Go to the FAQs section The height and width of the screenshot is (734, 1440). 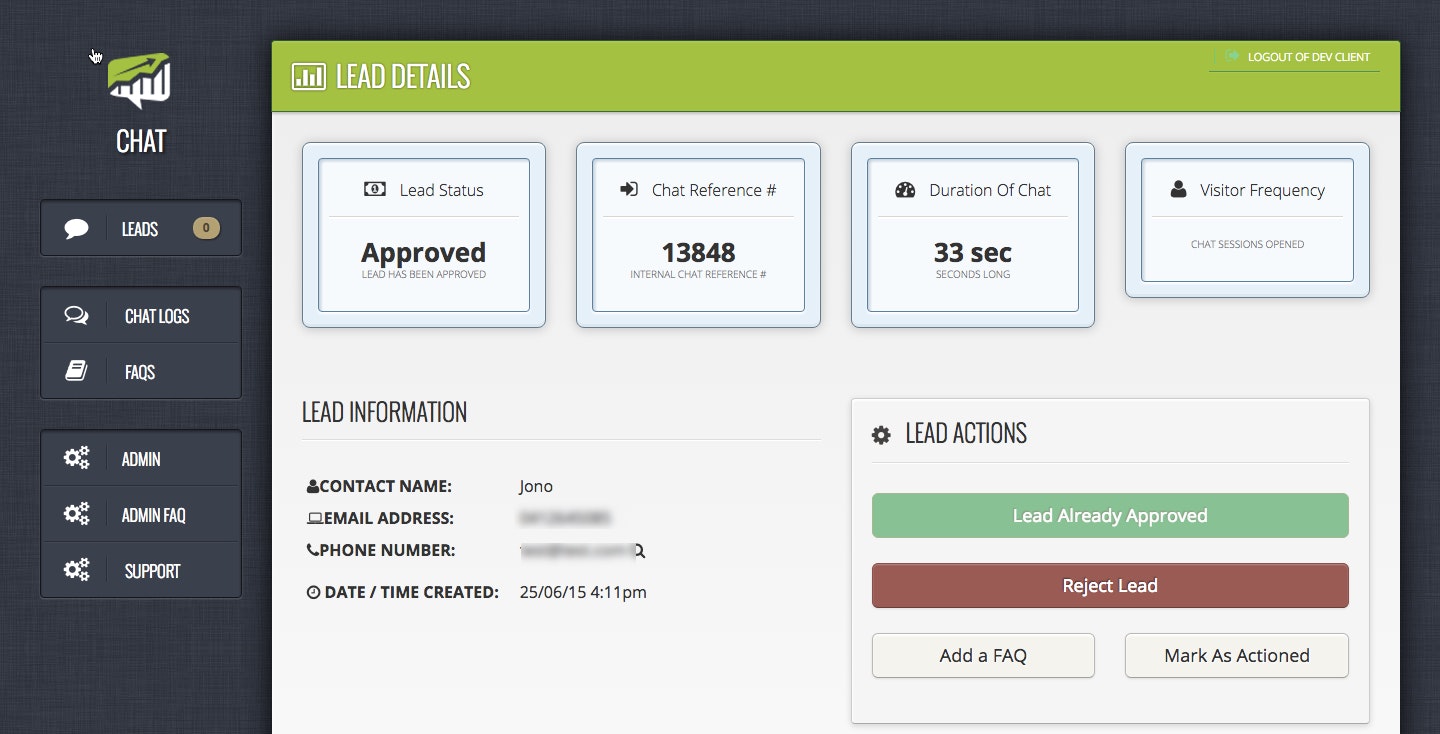141,371
